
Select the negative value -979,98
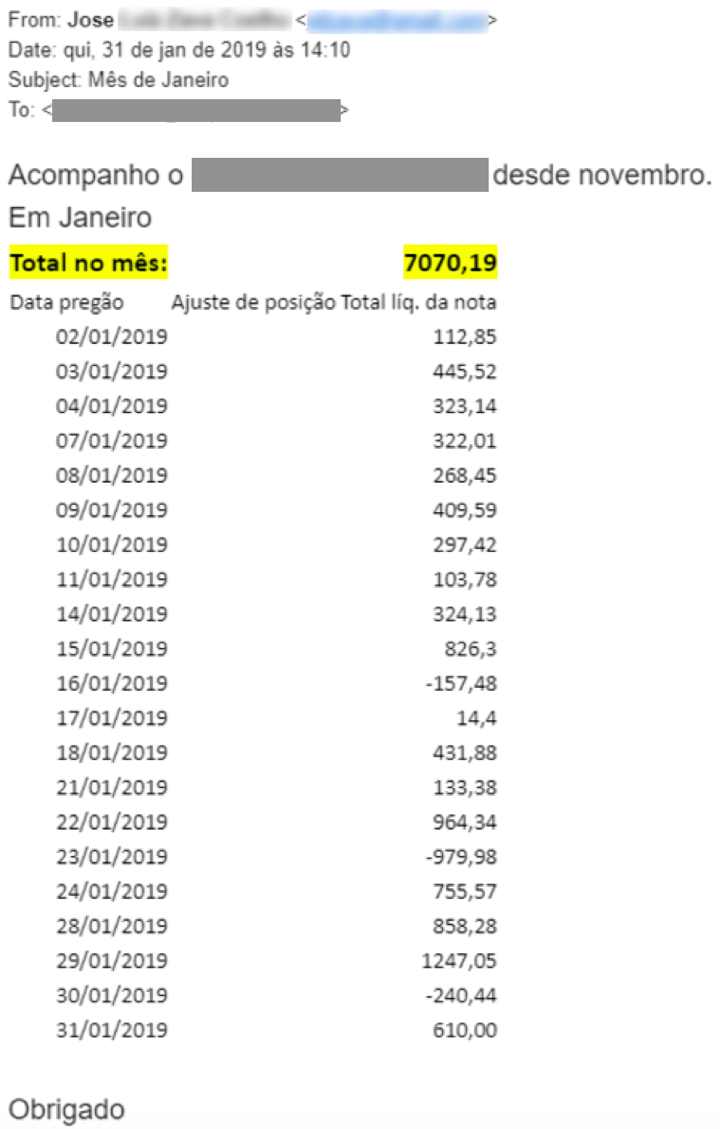(x=461, y=857)
